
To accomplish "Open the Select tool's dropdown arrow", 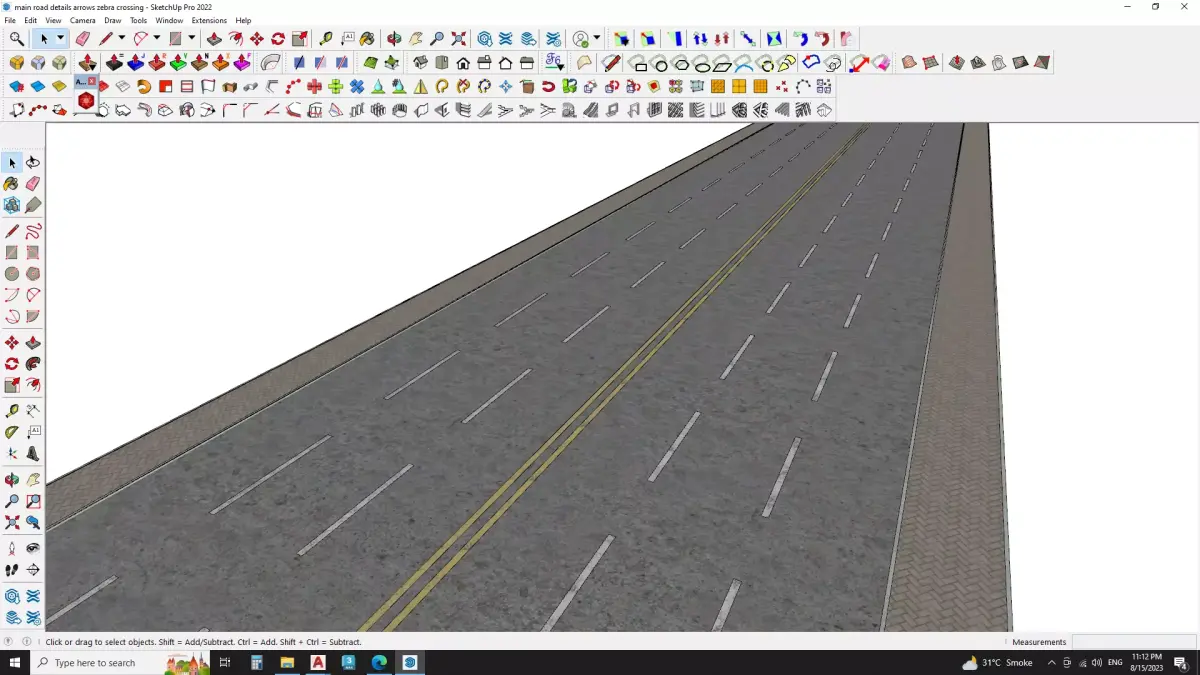I will click(60, 38).
